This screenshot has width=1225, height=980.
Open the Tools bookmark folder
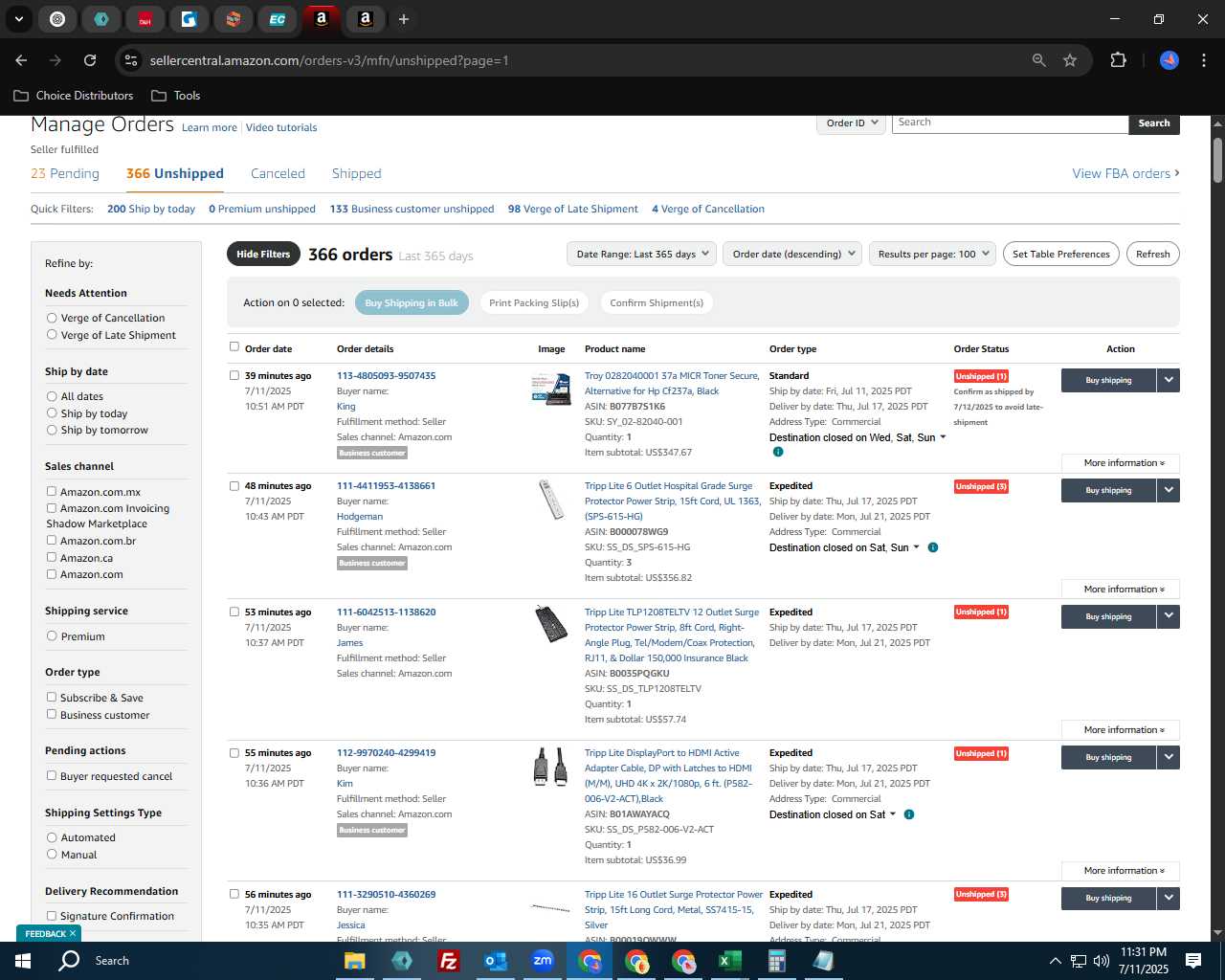pyautogui.click(x=176, y=96)
